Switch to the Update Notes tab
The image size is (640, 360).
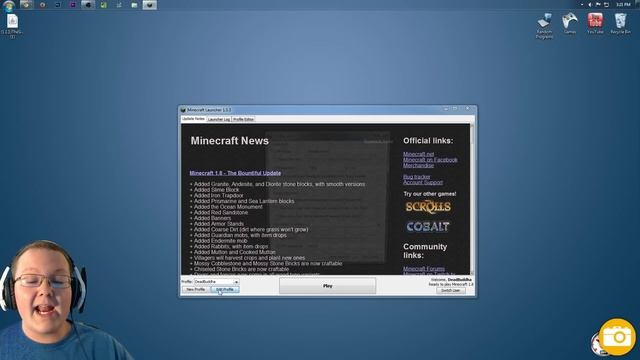click(193, 119)
